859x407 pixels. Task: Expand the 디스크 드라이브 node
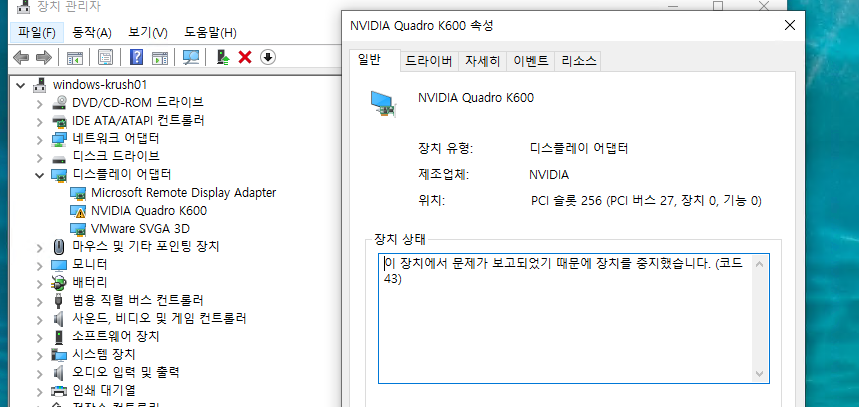pos(39,158)
